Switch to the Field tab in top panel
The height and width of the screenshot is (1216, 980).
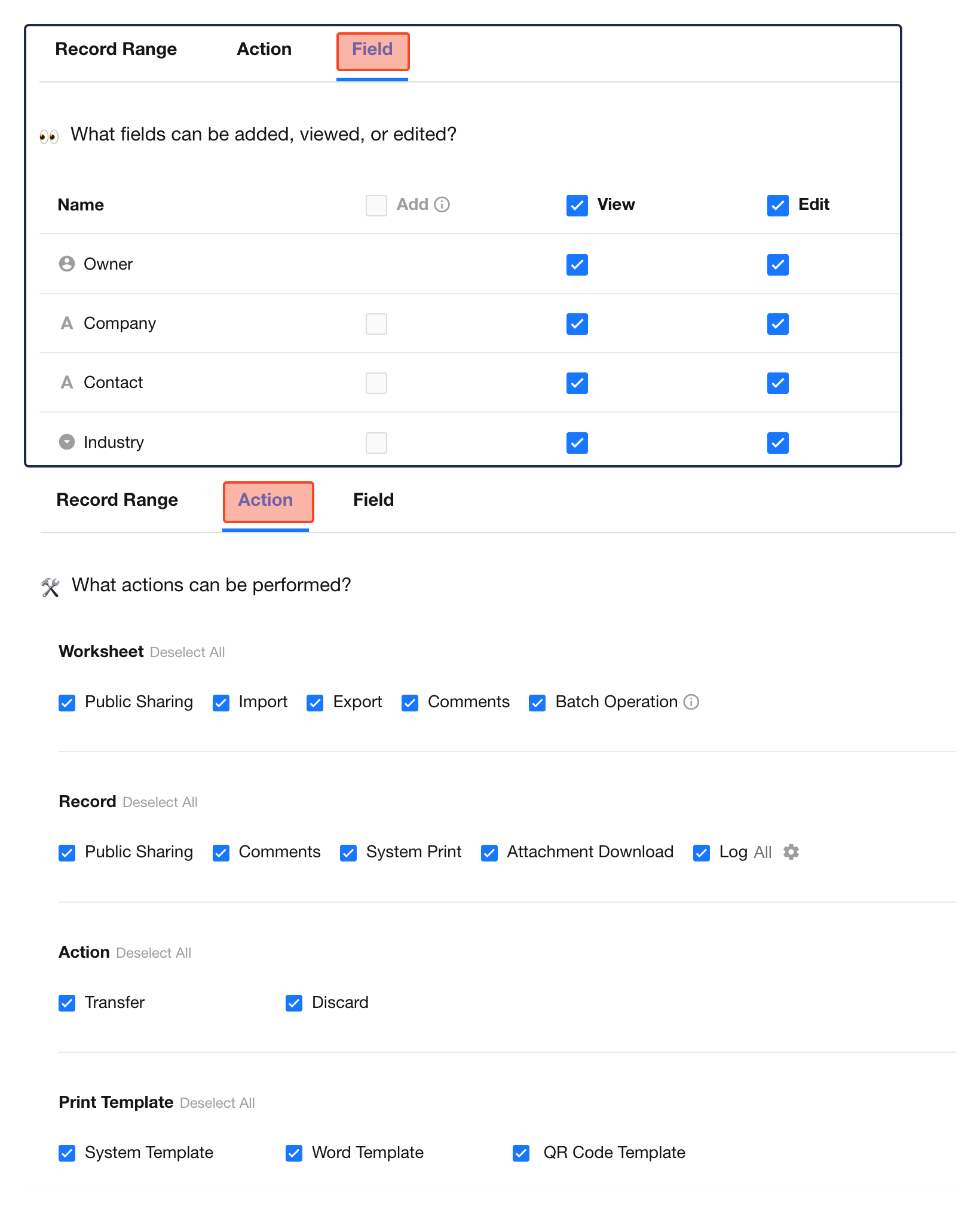[x=372, y=50]
